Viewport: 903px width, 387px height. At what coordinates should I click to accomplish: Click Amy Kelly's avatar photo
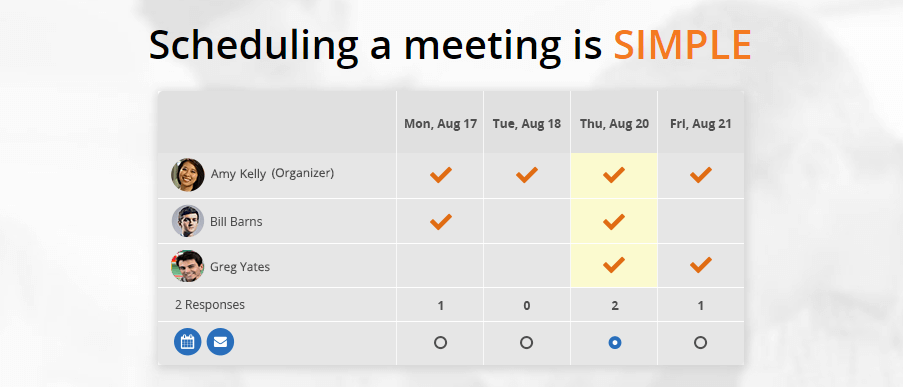tap(188, 174)
